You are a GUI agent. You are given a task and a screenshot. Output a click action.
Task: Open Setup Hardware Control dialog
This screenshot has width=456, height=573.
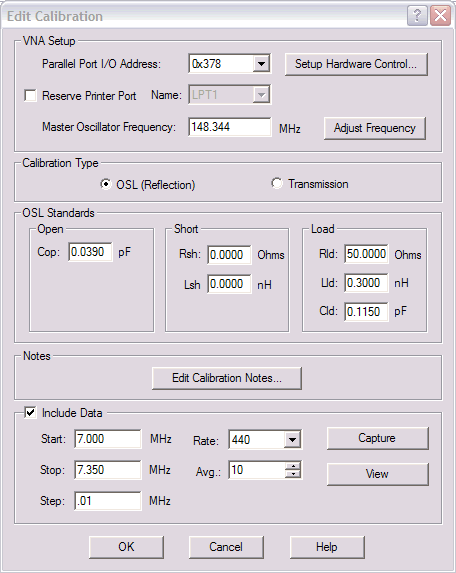coord(356,64)
